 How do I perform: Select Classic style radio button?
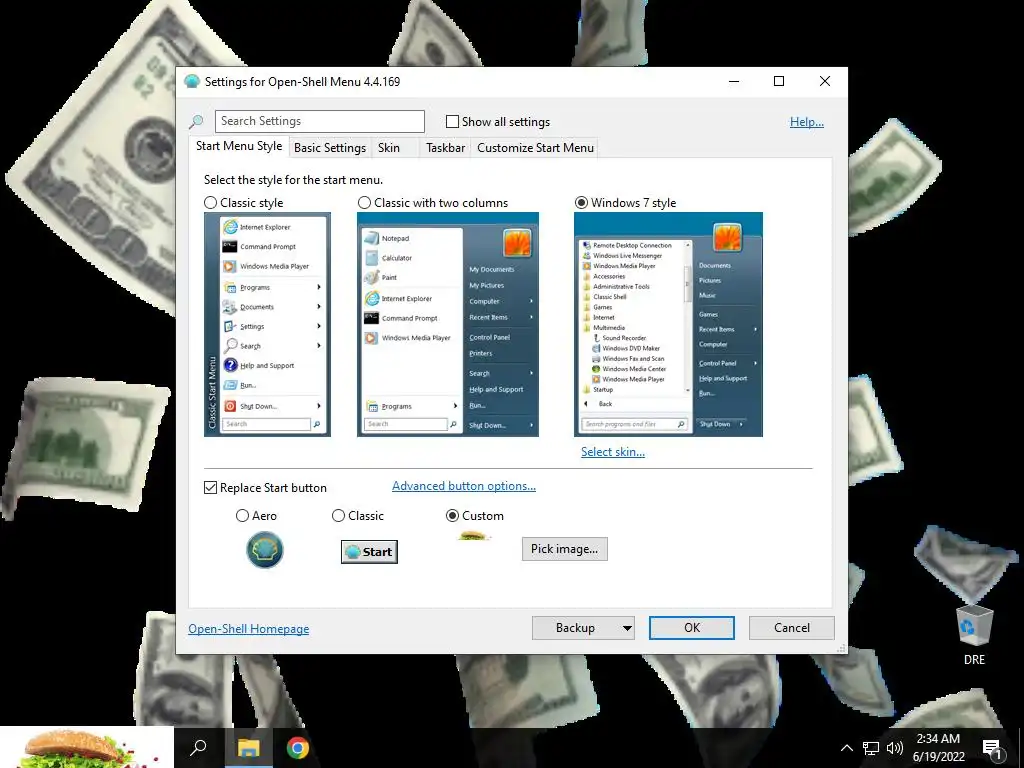coord(210,203)
